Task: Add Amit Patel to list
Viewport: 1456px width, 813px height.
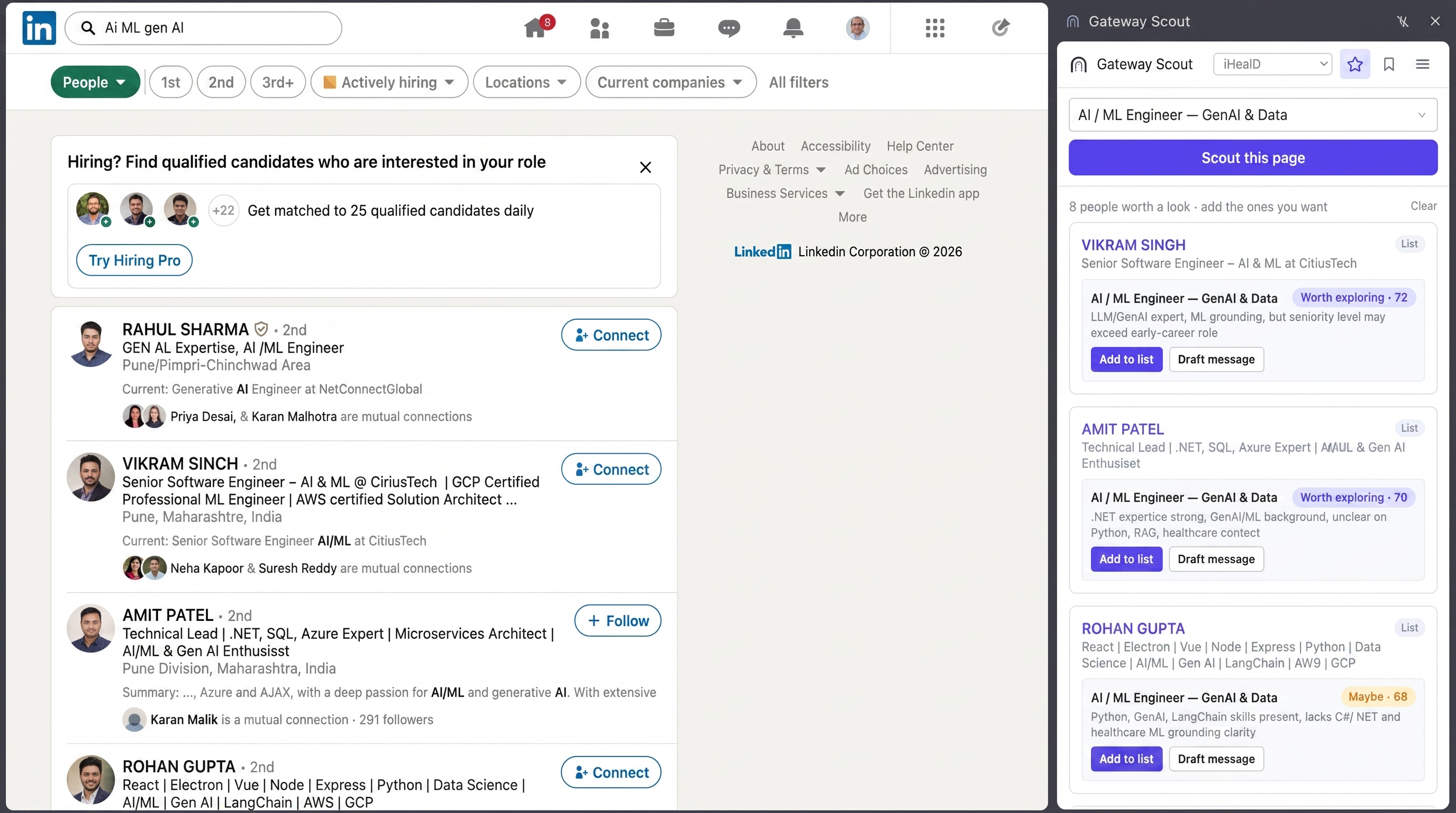Action: point(1126,558)
